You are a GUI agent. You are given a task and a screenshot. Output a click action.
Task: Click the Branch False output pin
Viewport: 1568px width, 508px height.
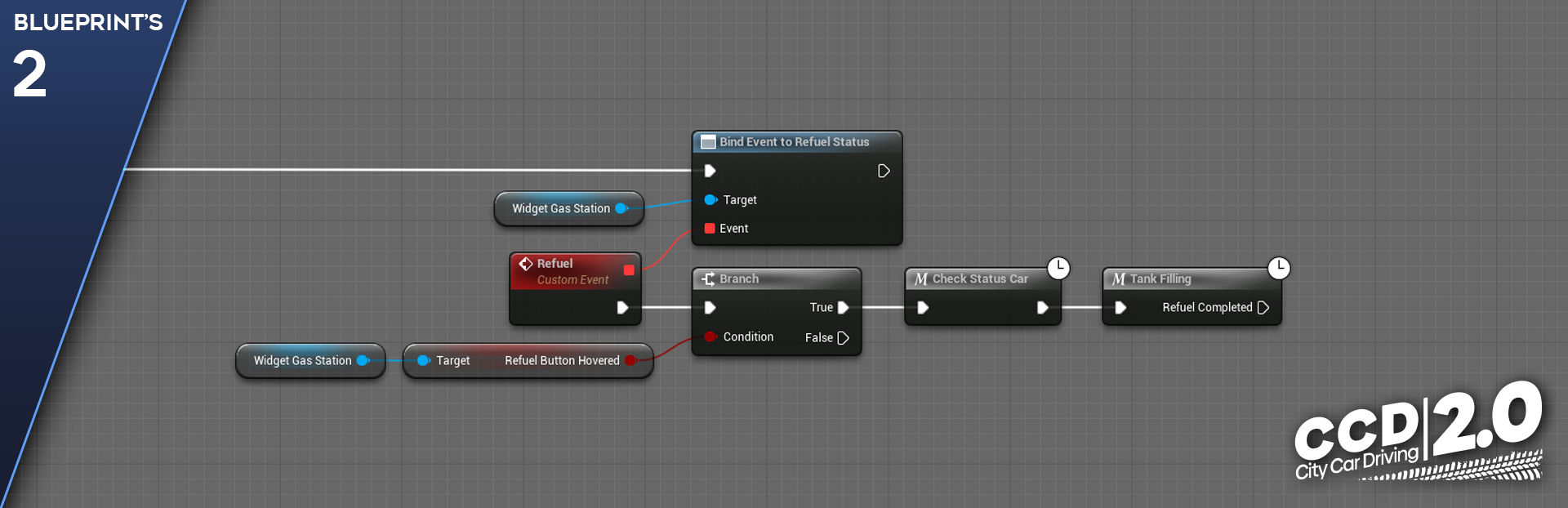[844, 338]
